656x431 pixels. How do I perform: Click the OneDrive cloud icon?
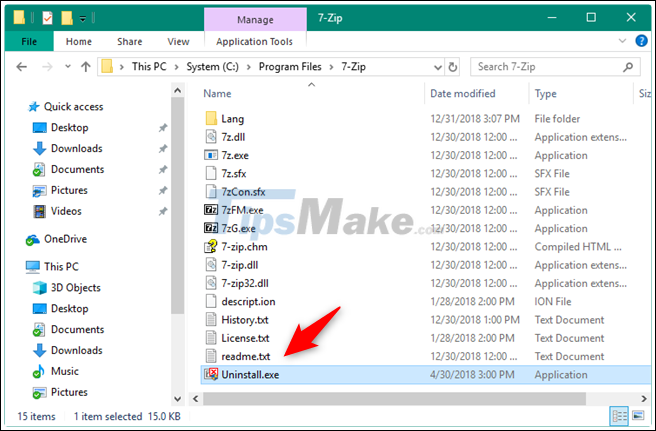click(x=33, y=239)
